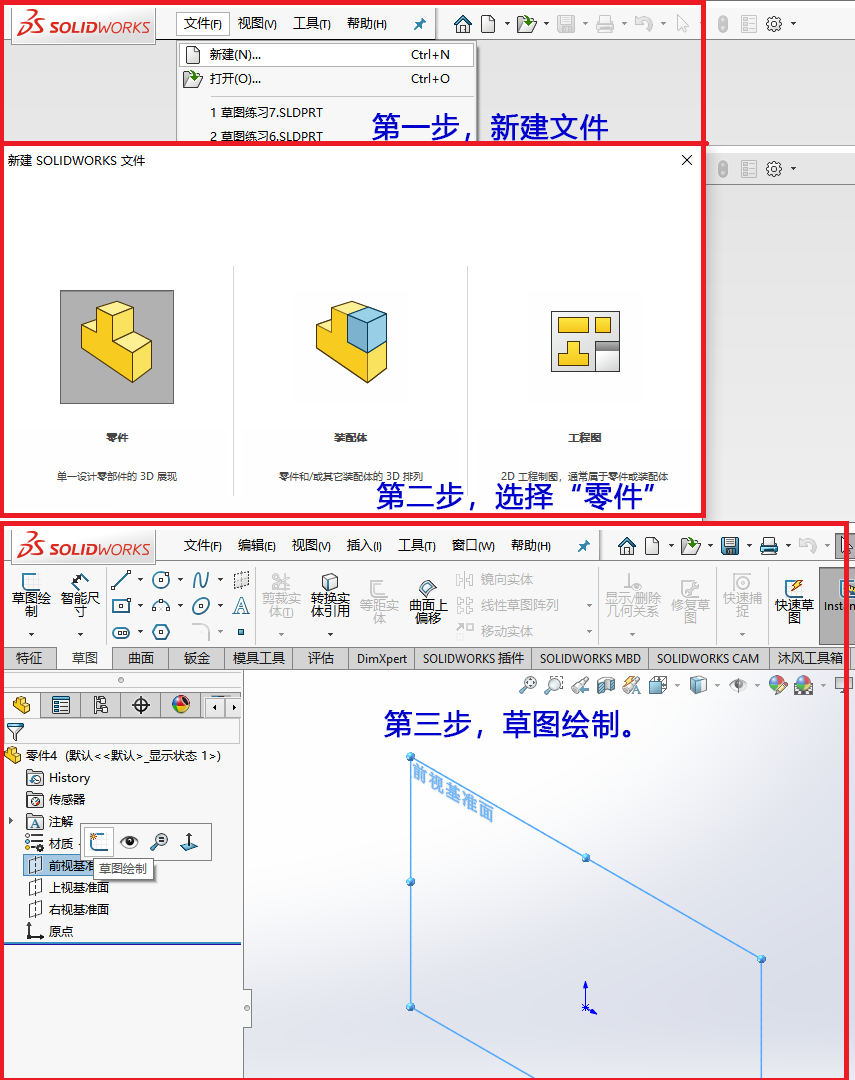Click the 草图绘制 icon in context toolbar
The height and width of the screenshot is (1080, 855).
tap(99, 842)
